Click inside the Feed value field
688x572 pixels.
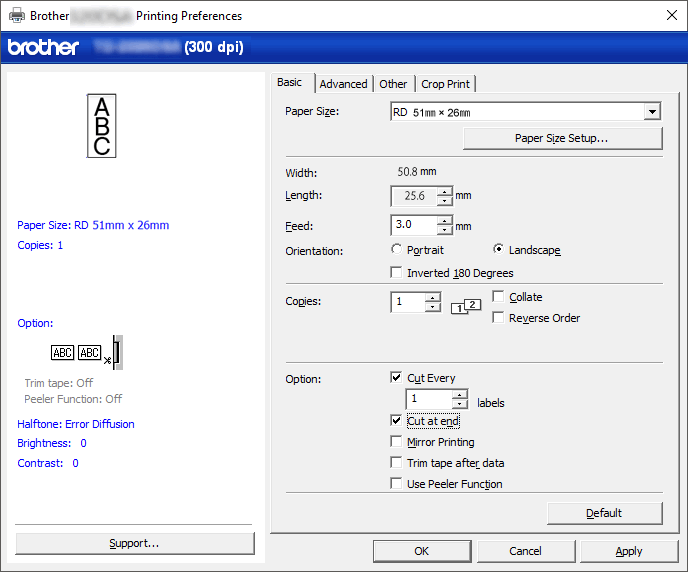point(413,225)
